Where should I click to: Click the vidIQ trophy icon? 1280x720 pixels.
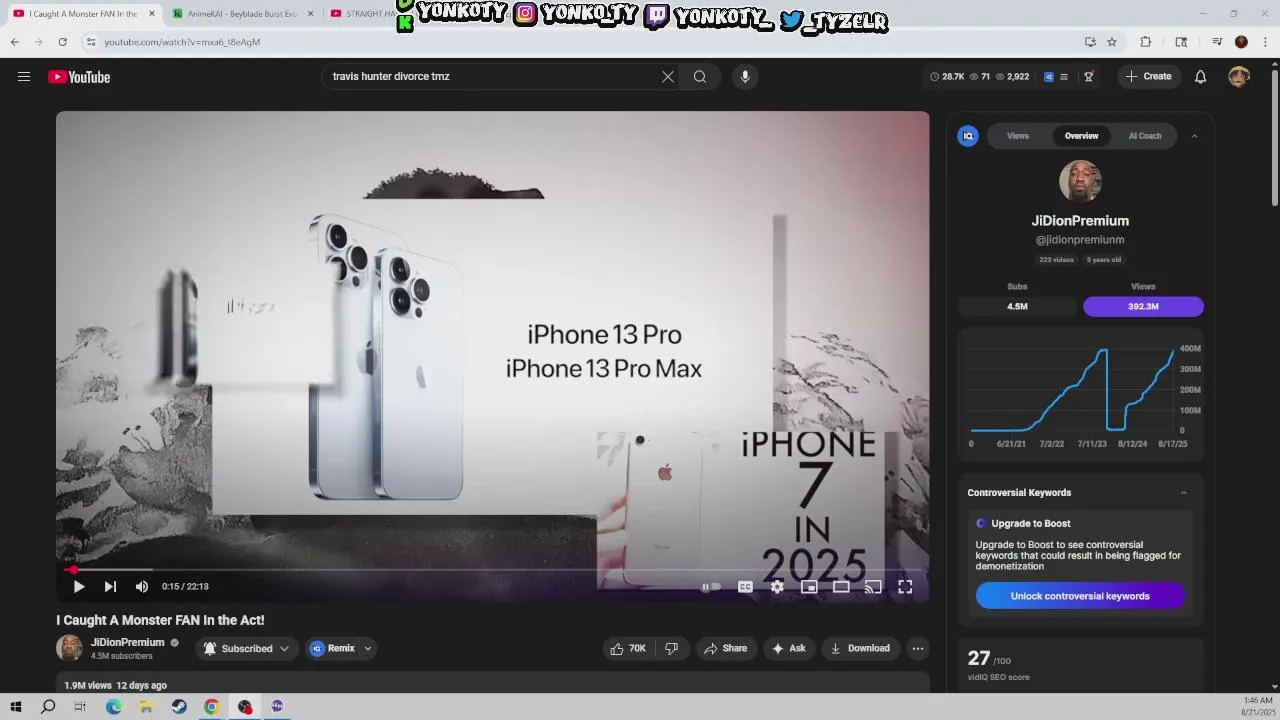[1089, 77]
